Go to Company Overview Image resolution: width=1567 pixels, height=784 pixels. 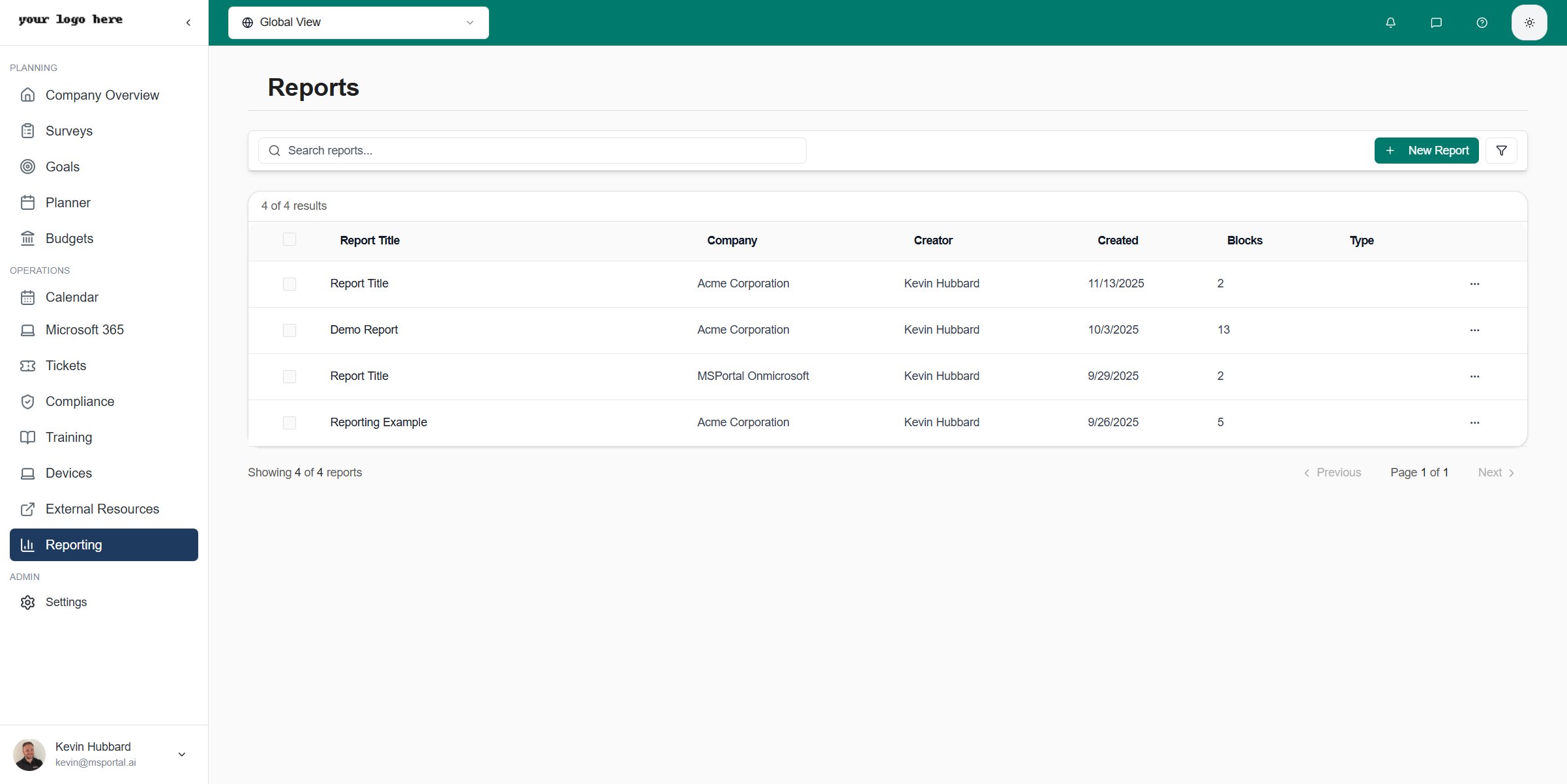(x=104, y=95)
